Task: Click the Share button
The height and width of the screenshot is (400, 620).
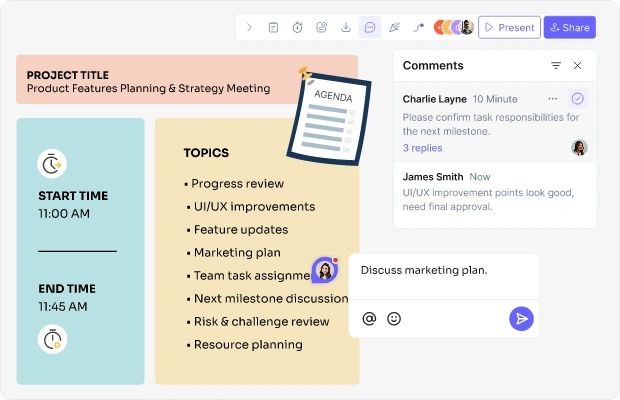Action: [570, 27]
